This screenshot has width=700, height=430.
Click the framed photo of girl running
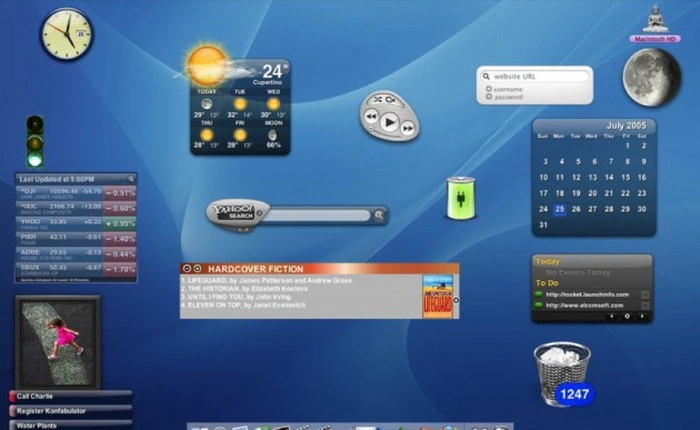[58, 342]
